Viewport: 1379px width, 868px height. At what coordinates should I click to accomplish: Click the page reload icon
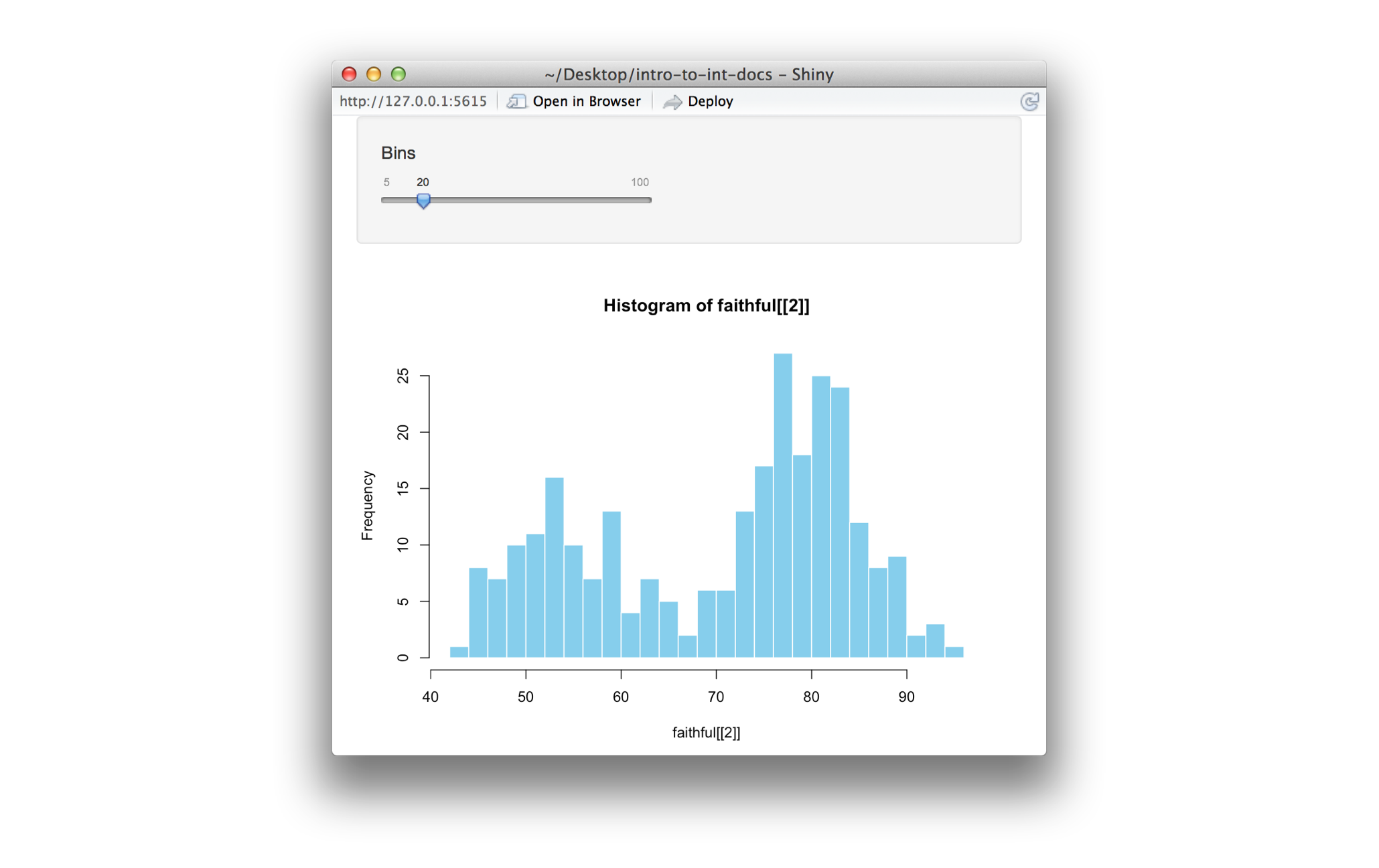[x=1029, y=101]
